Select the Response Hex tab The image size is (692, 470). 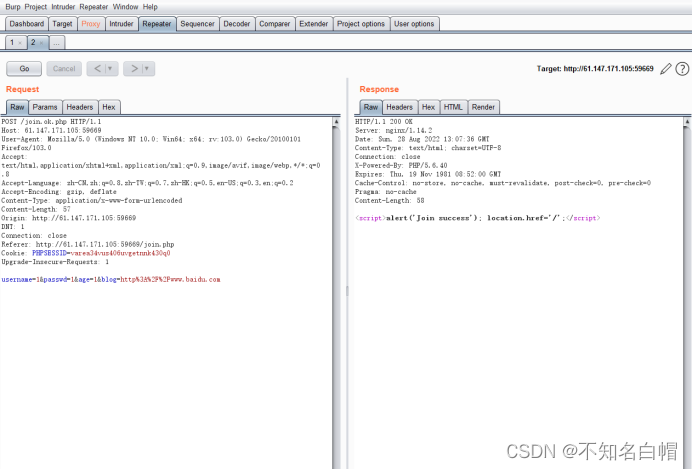(428, 107)
